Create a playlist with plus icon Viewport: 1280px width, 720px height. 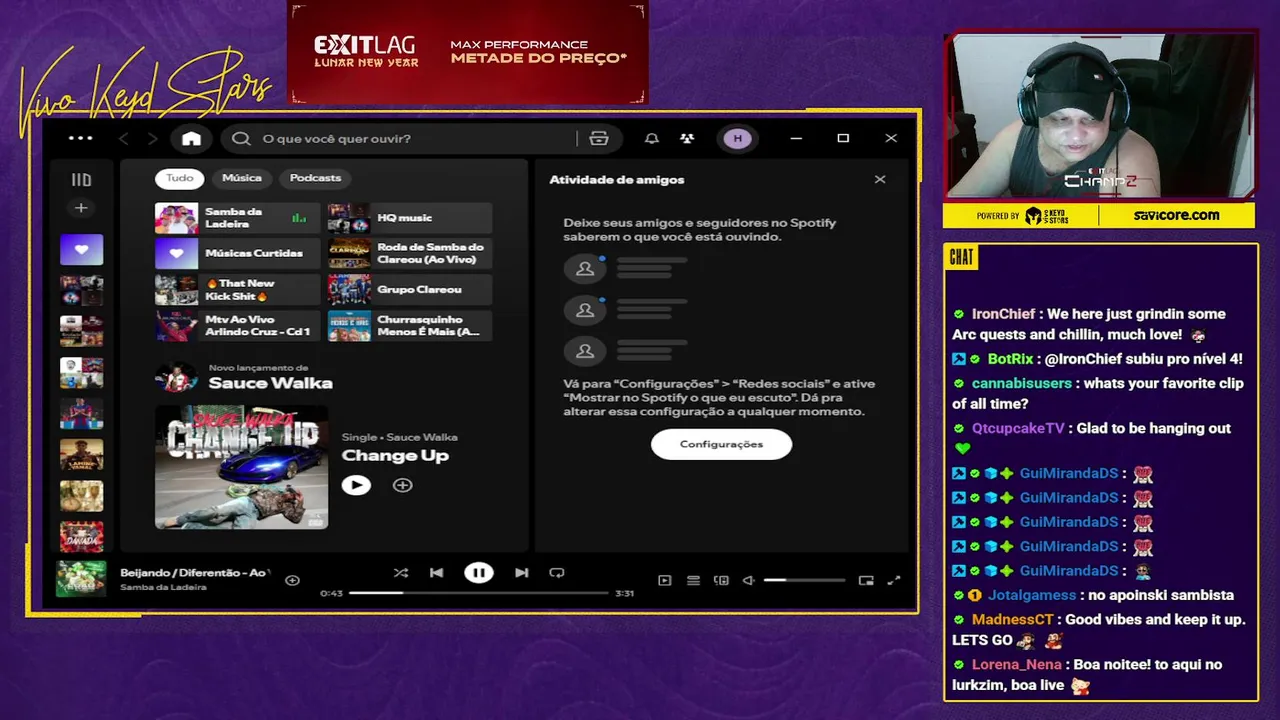[x=81, y=208]
